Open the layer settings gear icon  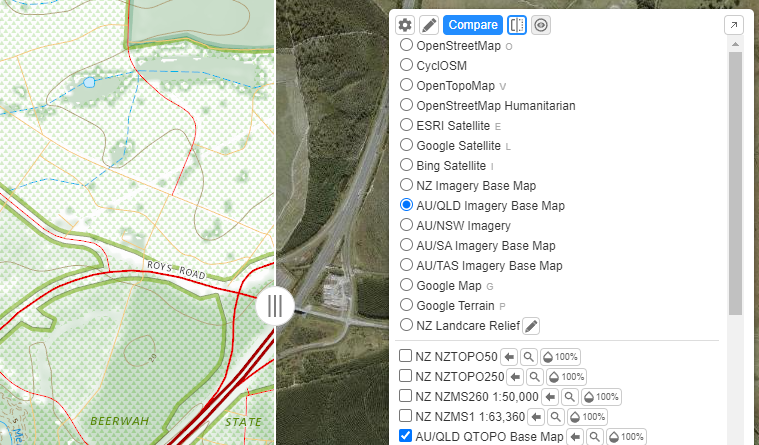tap(405, 25)
